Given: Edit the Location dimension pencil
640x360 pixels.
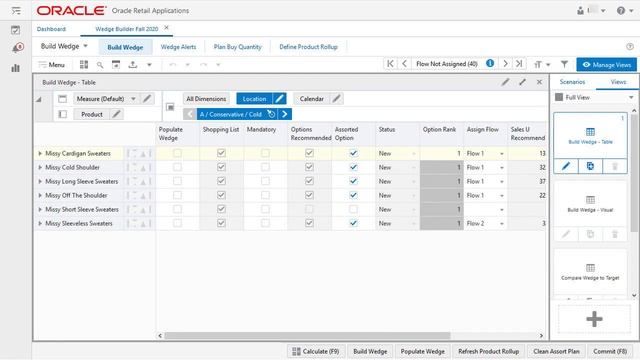Looking at the screenshot, I should click(x=279, y=99).
